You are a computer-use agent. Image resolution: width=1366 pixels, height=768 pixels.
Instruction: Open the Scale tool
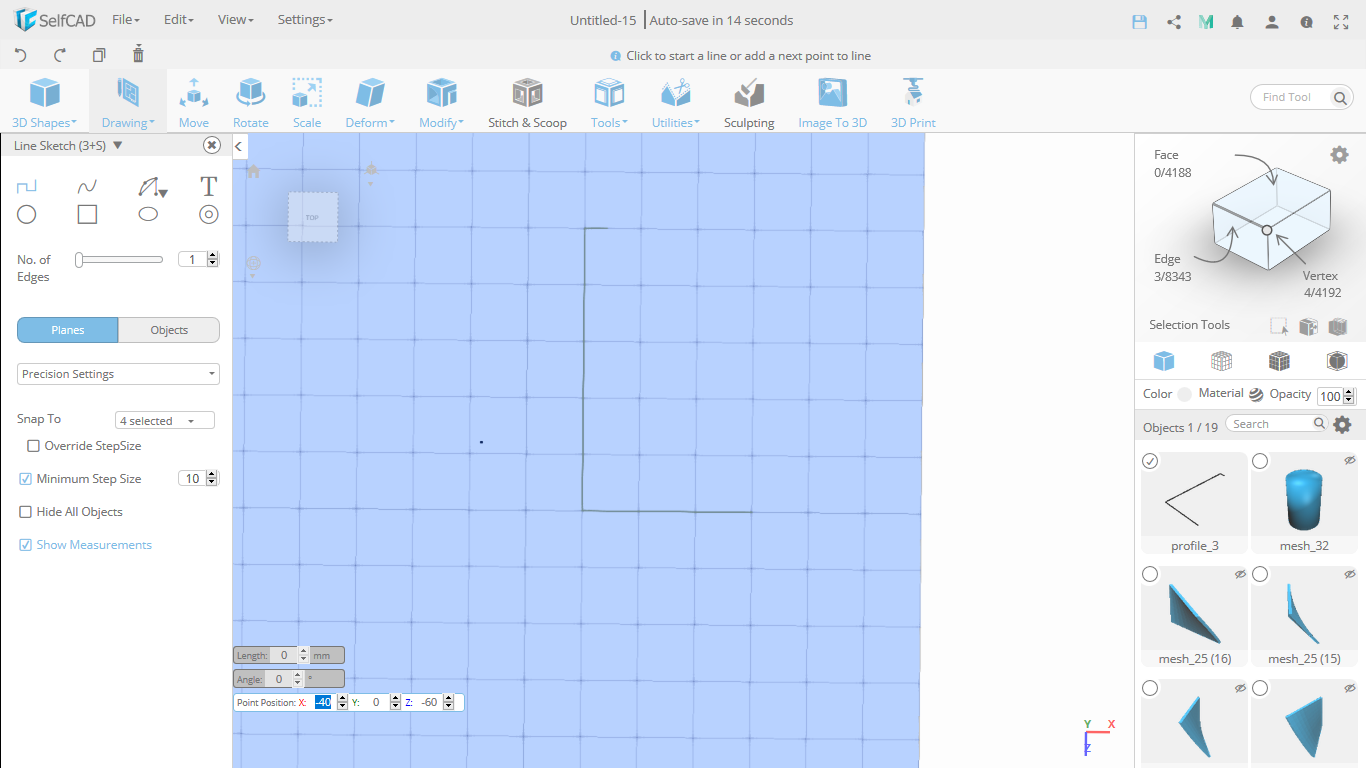click(x=307, y=104)
